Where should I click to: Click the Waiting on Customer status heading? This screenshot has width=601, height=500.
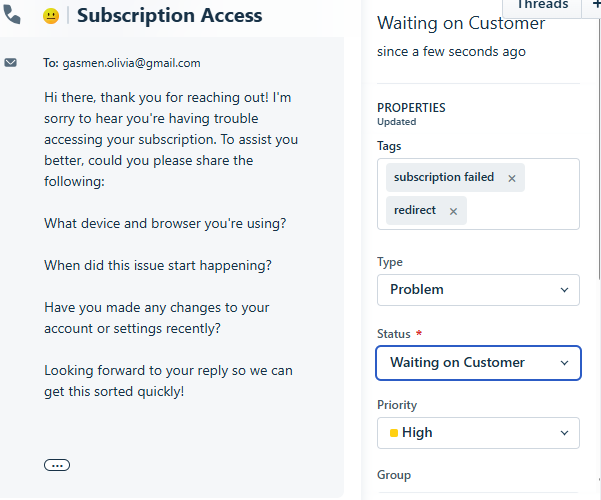[461, 23]
